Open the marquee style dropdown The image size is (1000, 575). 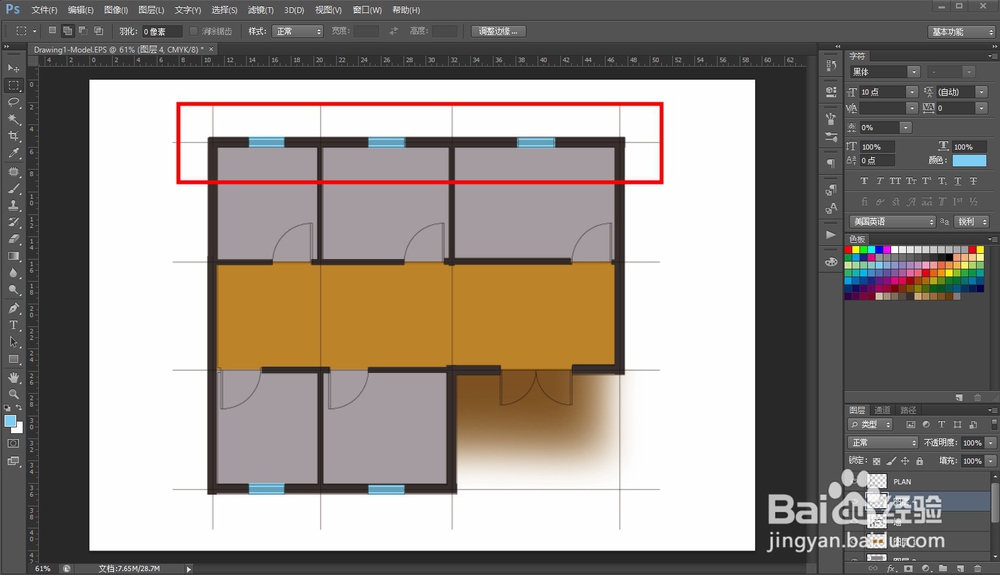[297, 31]
